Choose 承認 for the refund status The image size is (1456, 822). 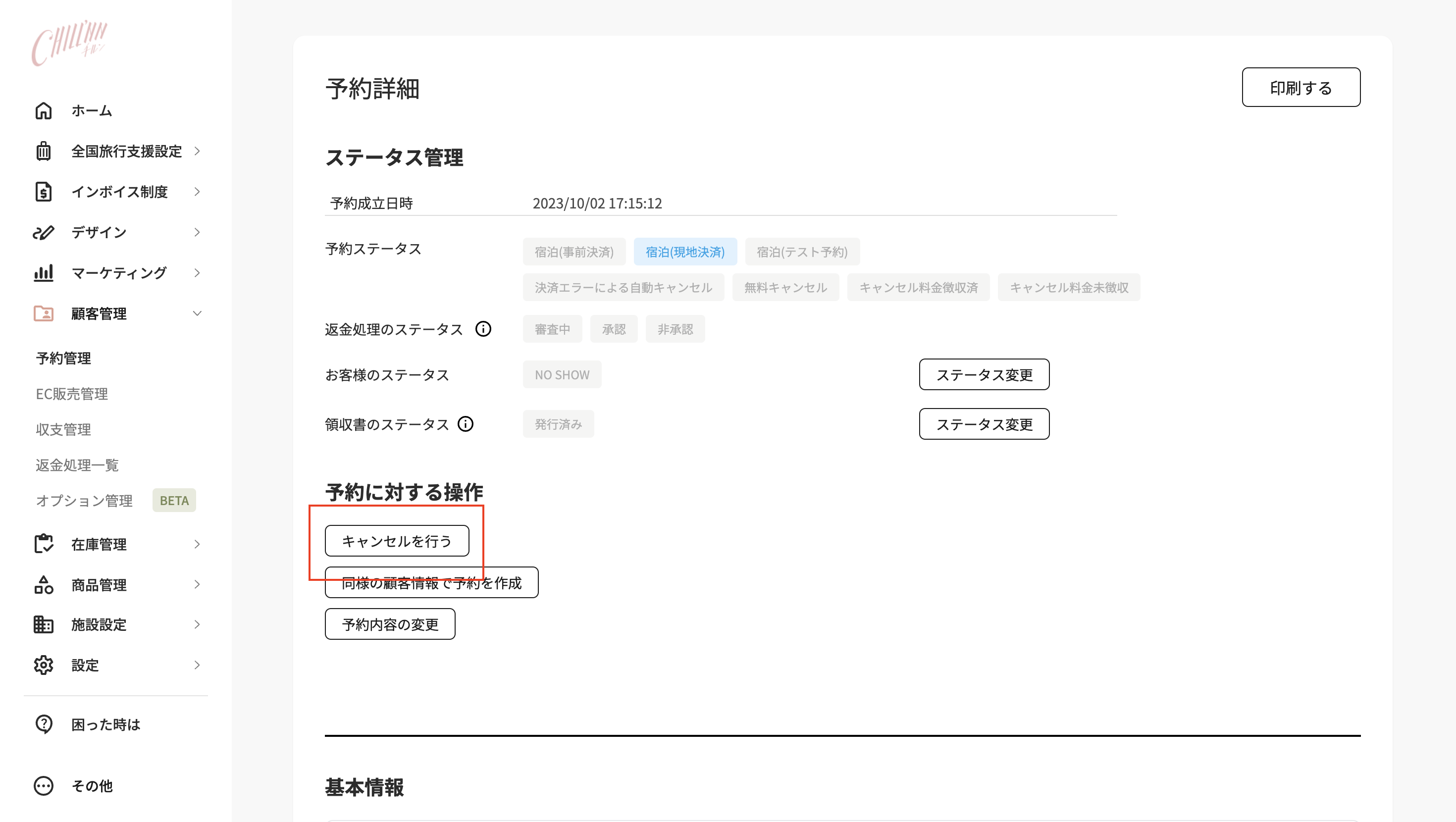[614, 328]
